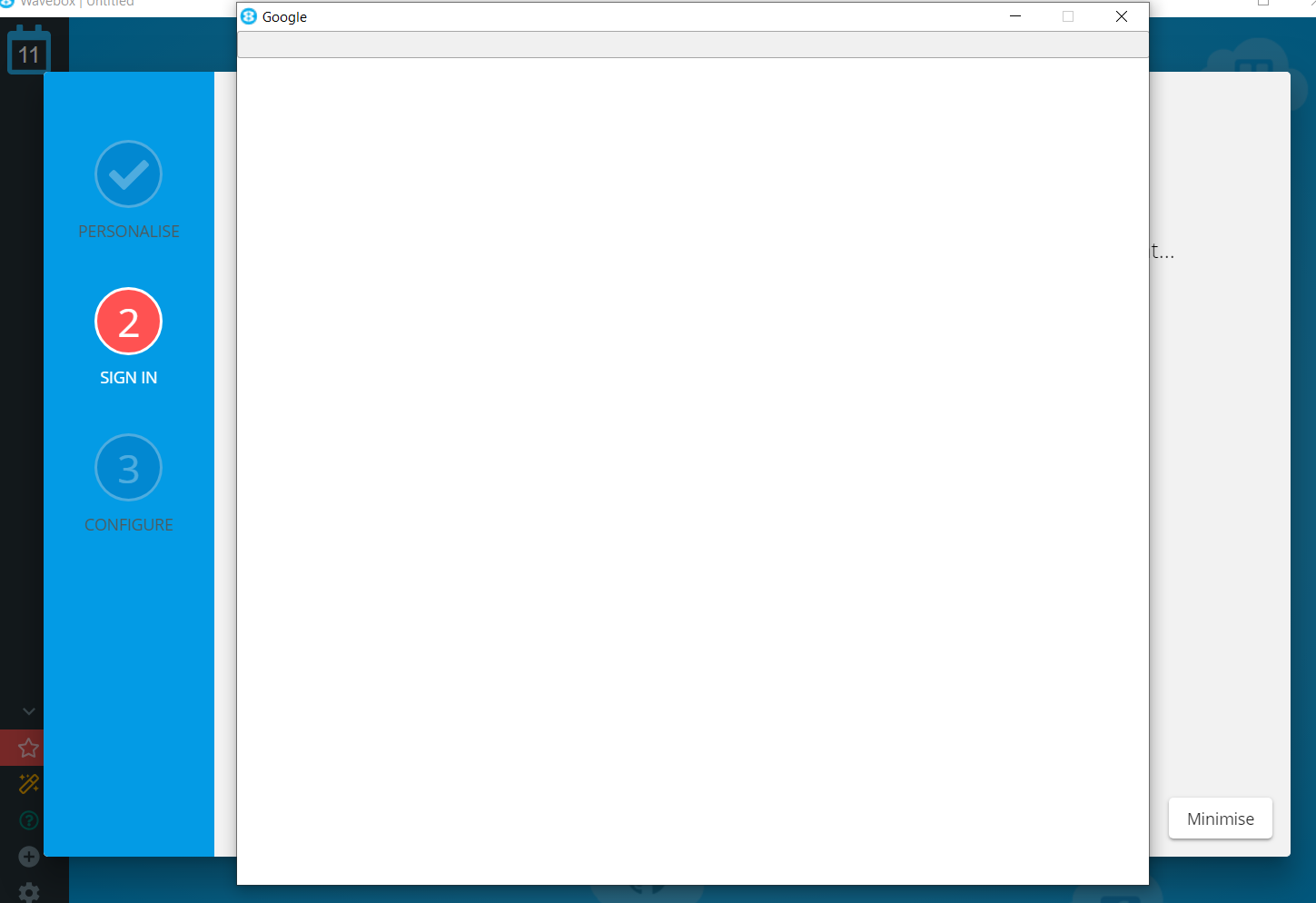Select the star What's New icon
This screenshot has width=1316, height=903.
click(x=26, y=747)
